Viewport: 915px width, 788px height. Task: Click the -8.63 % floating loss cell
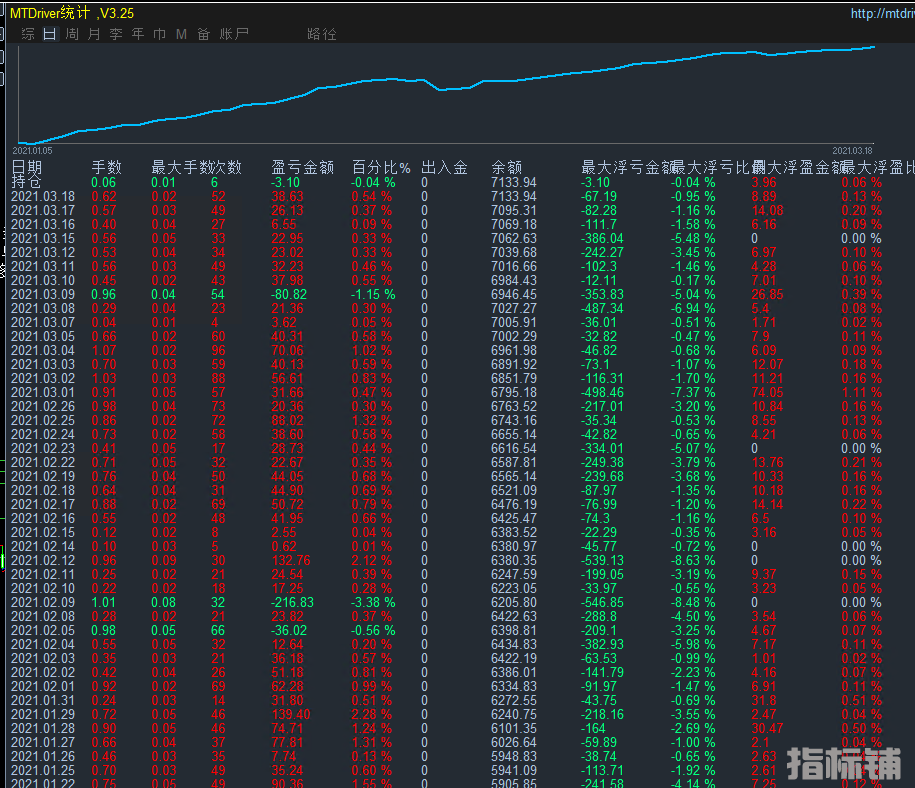coord(693,561)
